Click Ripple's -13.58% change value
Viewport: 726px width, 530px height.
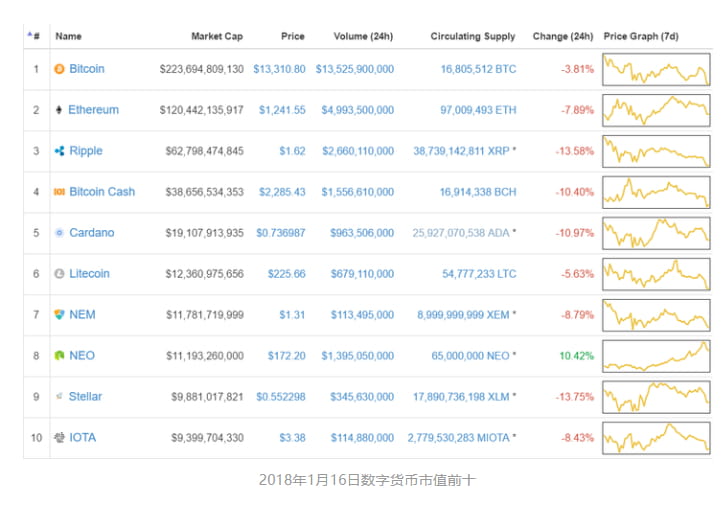pyautogui.click(x=575, y=151)
